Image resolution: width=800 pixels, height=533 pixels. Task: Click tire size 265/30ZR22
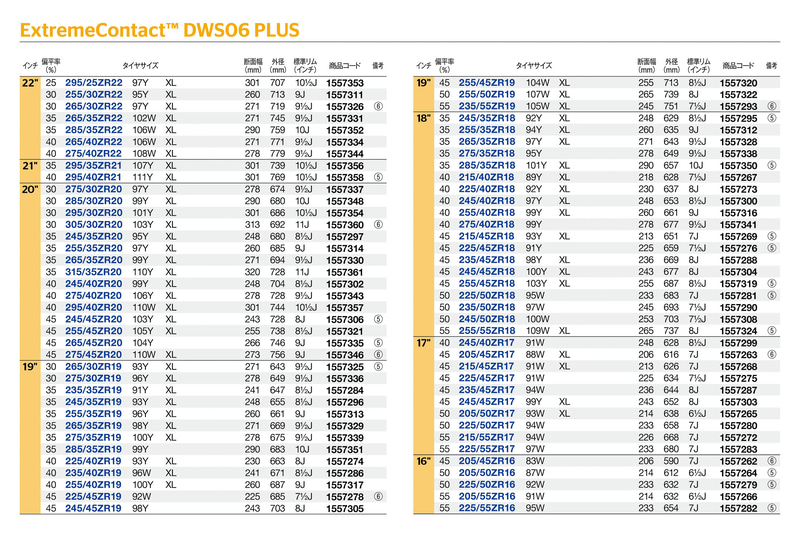point(94,106)
